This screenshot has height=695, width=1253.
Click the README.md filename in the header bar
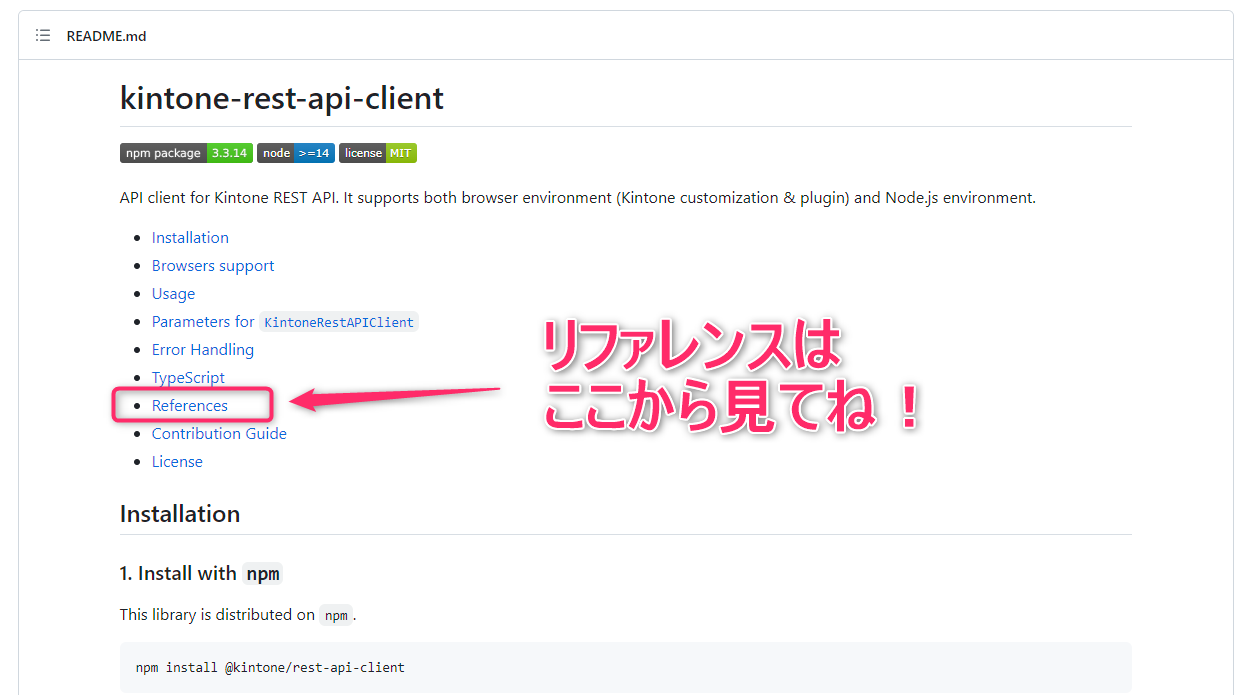105,35
